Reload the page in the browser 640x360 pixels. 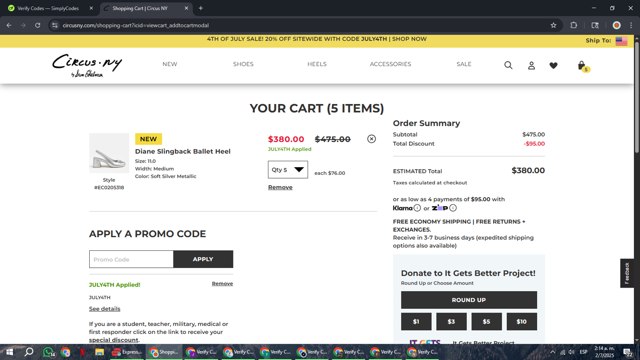(x=37, y=25)
